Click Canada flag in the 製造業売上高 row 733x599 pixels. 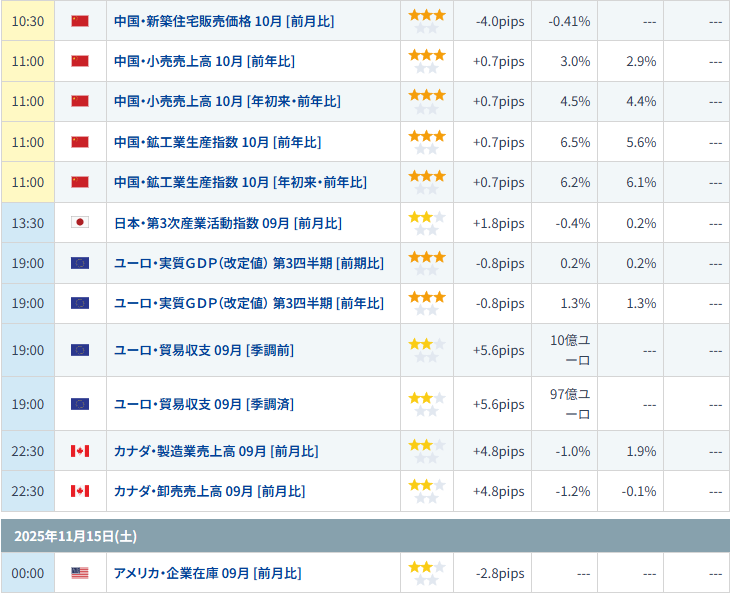point(80,451)
